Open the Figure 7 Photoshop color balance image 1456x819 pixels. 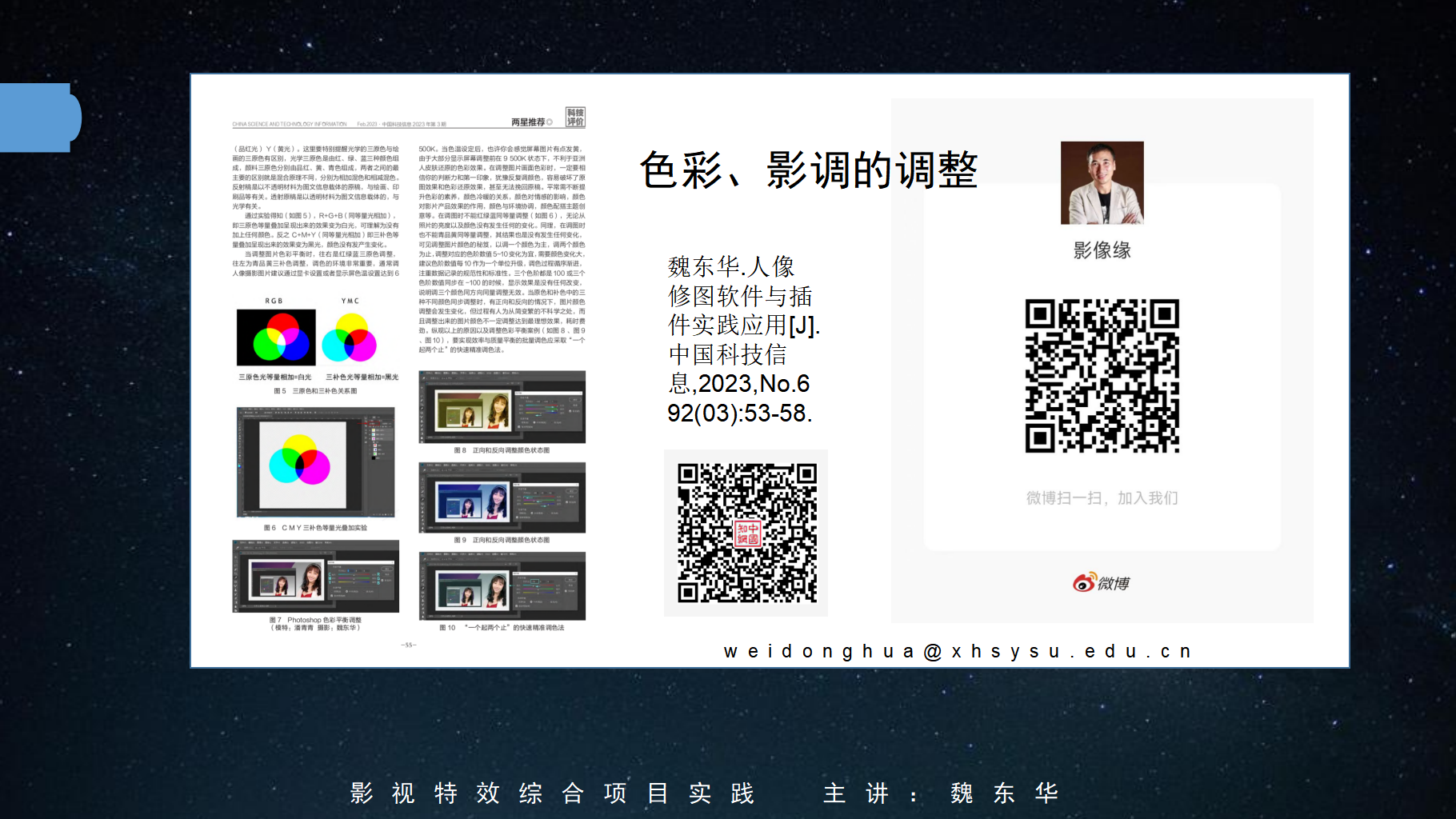315,576
